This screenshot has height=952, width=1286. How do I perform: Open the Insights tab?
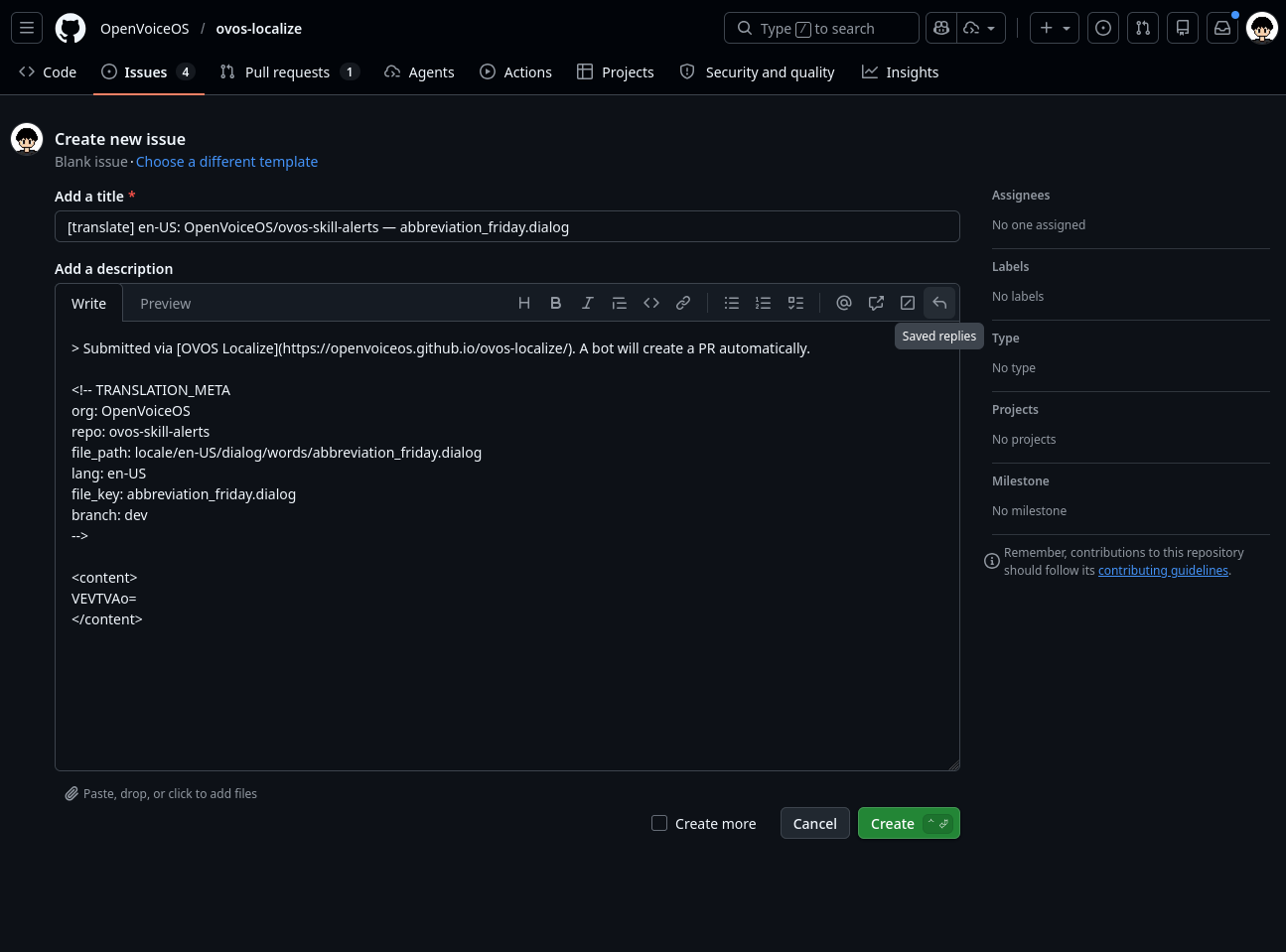coord(900,71)
